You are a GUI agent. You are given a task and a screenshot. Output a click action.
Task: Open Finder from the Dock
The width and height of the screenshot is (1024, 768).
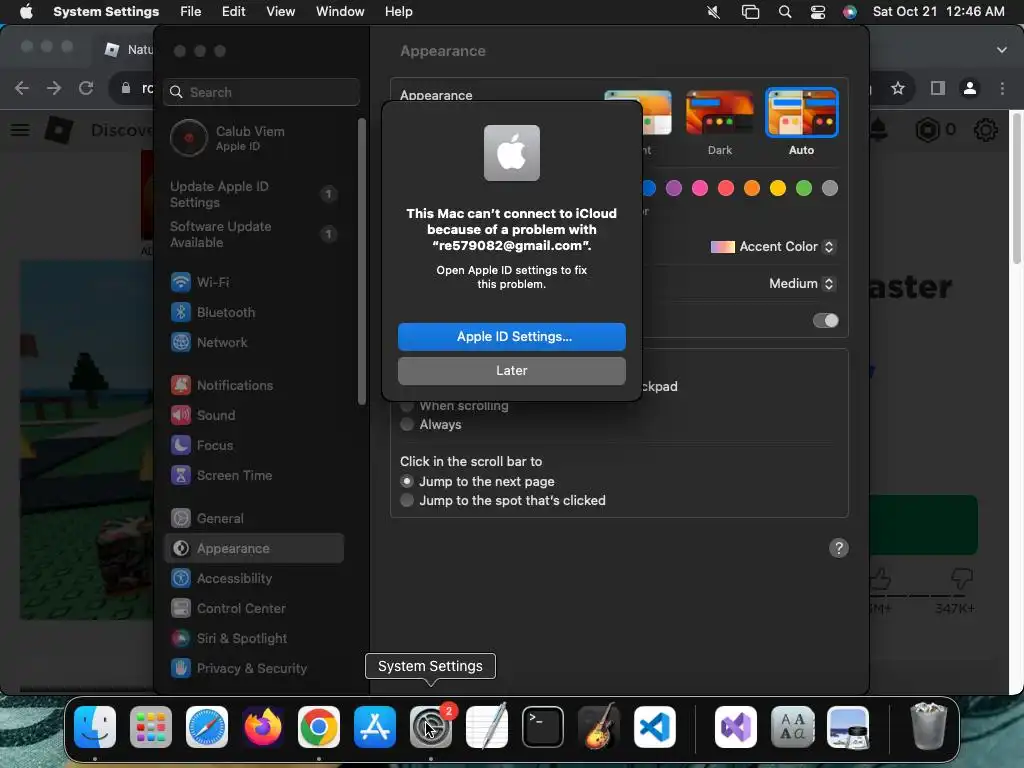[x=95, y=727]
